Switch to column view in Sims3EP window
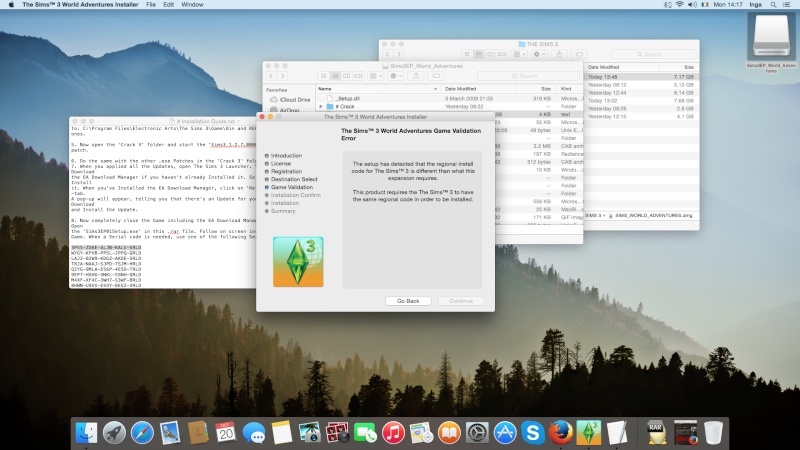The image size is (800, 450). tap(346, 76)
